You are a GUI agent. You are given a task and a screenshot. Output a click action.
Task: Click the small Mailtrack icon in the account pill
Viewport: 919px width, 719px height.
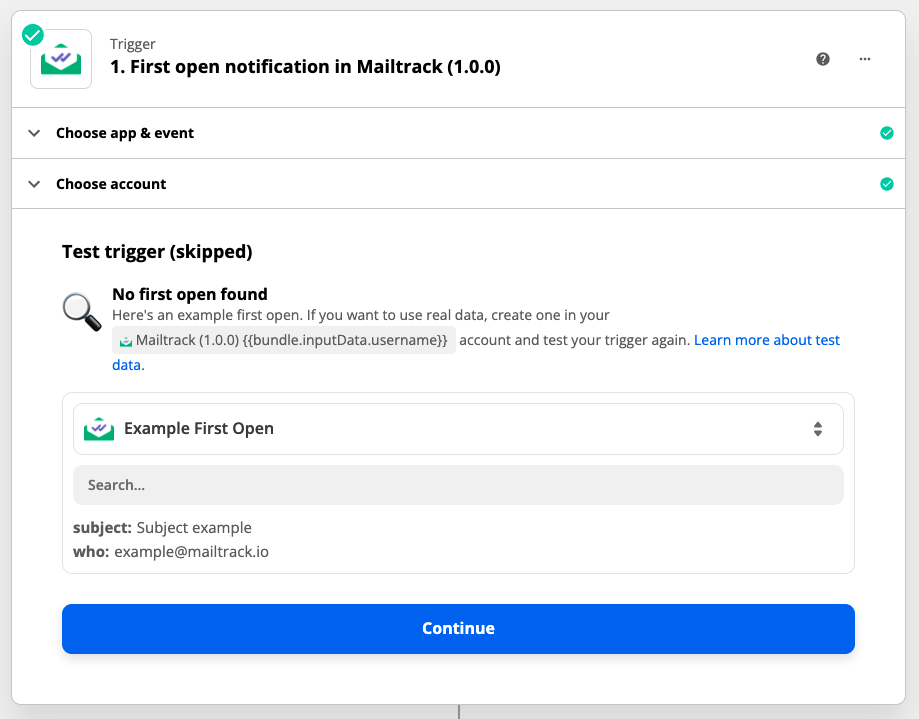pyautogui.click(x=126, y=341)
